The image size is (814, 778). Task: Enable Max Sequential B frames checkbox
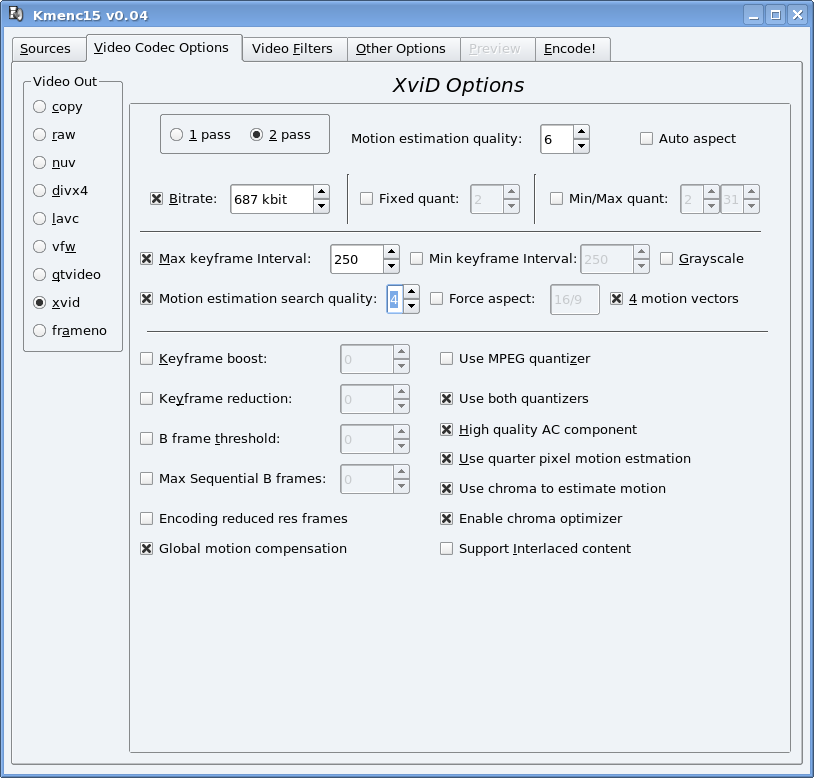click(146, 479)
